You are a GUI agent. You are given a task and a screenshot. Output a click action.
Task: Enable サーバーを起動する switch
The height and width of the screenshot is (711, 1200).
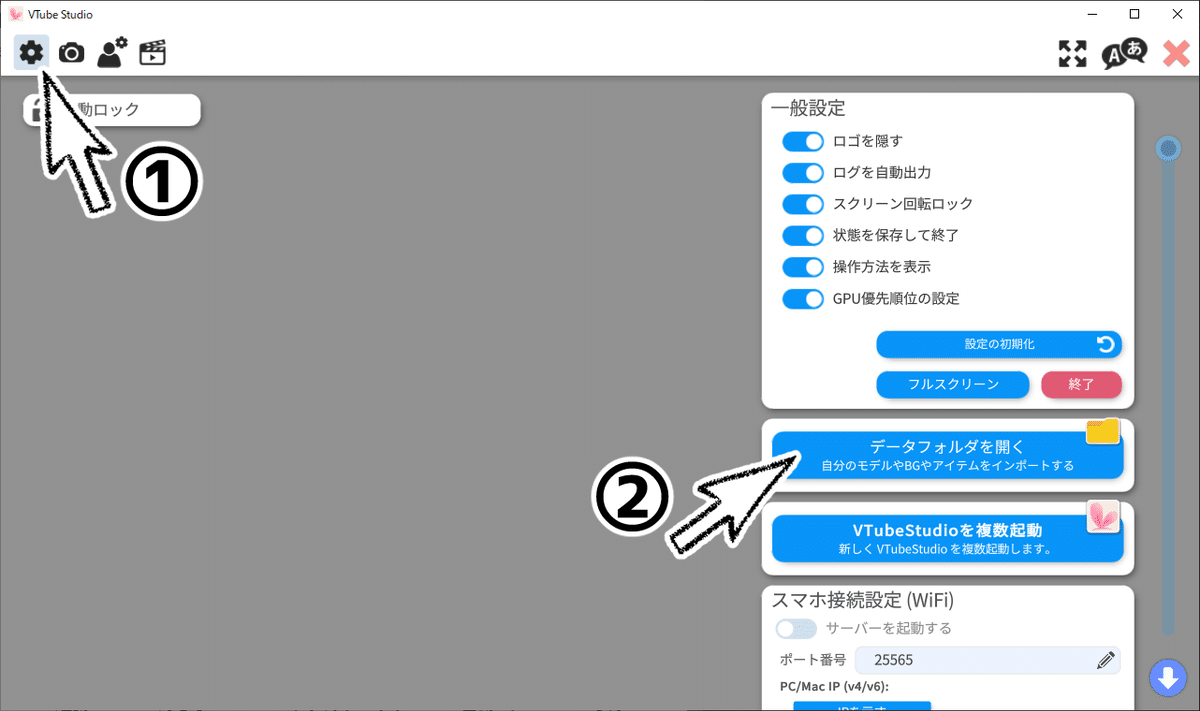tap(796, 628)
